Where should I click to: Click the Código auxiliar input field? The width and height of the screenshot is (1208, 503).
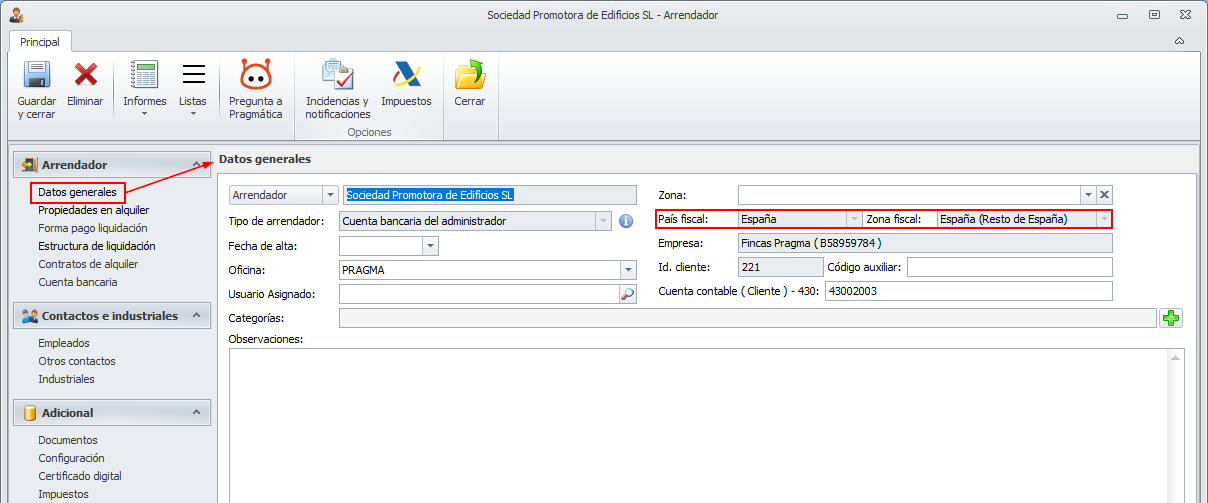click(1010, 267)
